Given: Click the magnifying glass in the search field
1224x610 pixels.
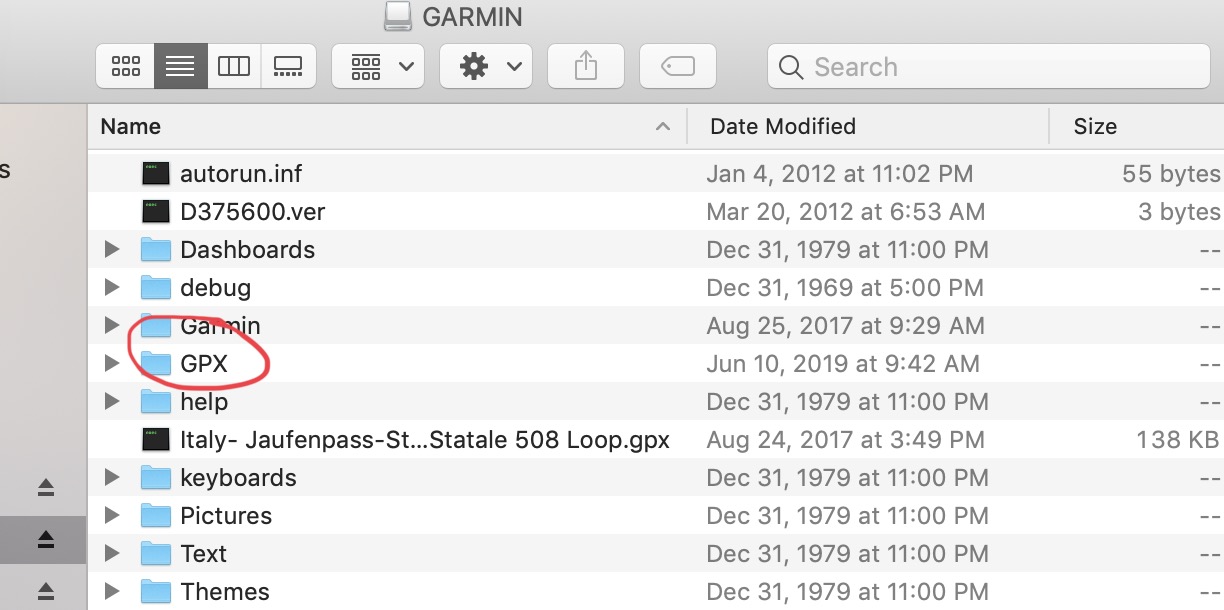Looking at the screenshot, I should [790, 67].
